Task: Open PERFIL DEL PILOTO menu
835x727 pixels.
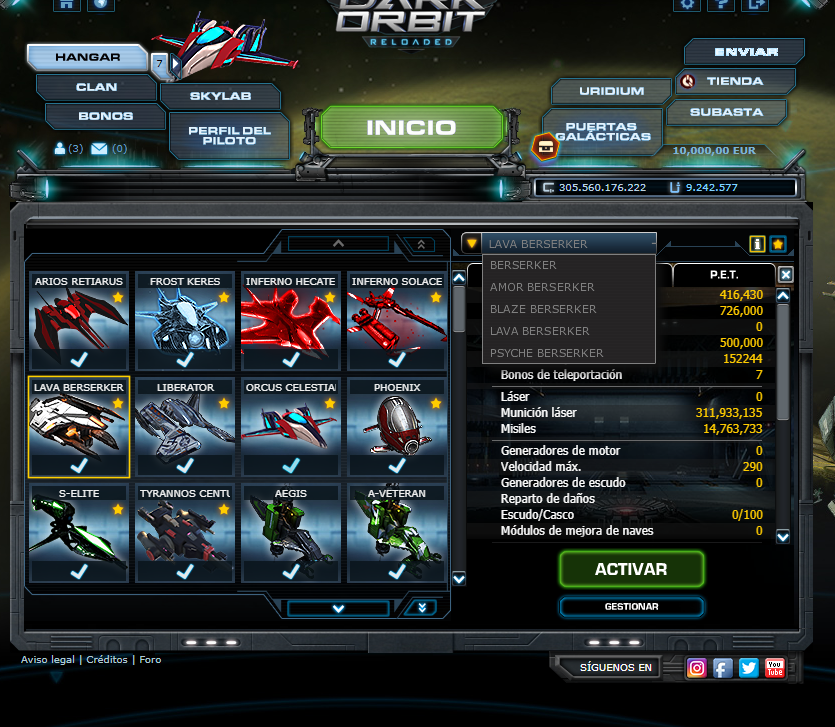Action: [x=230, y=135]
